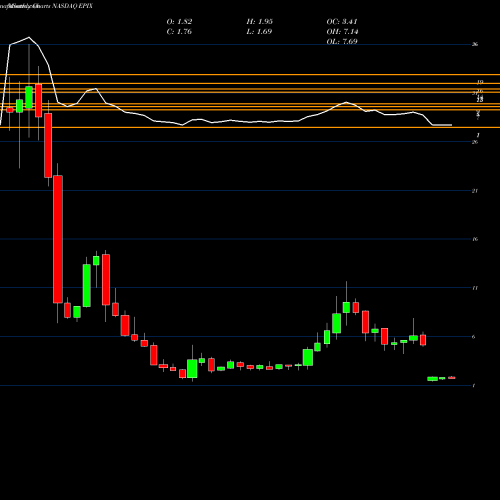Click the 6 price axis label
Viewport: 500px width, 500px height.
[474, 337]
